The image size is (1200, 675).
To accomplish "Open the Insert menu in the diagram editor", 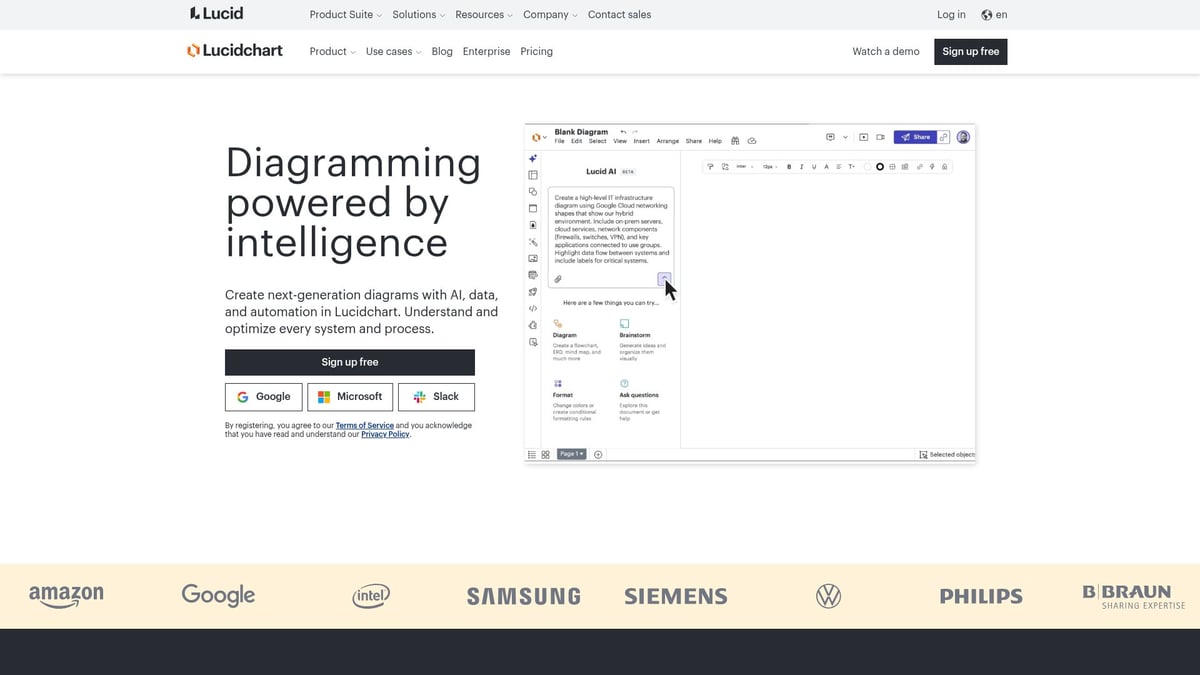I will click(641, 141).
